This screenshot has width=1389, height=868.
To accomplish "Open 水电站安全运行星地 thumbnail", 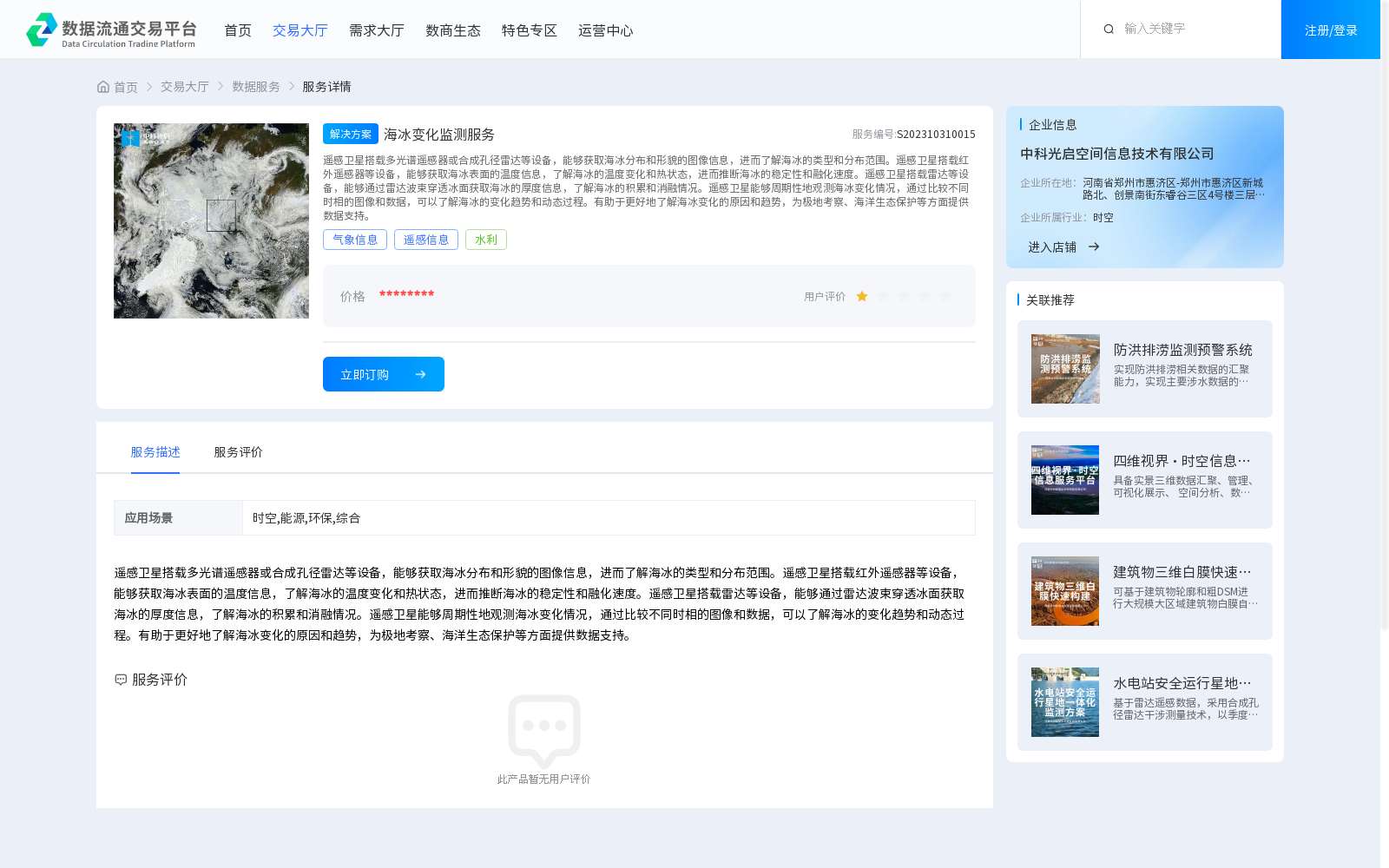I will tap(1065, 702).
